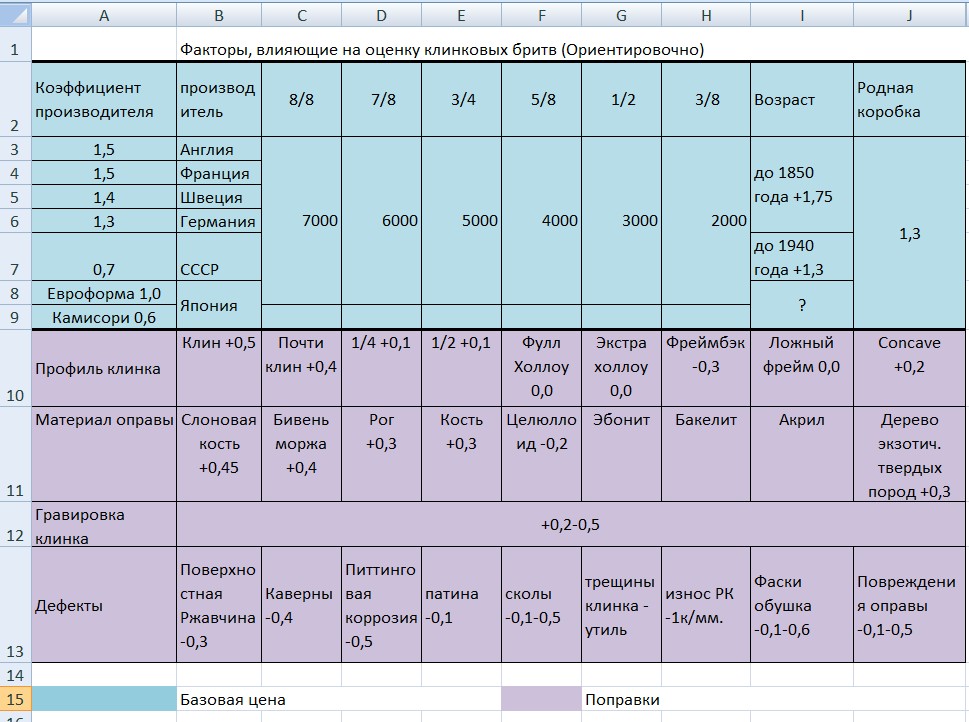Select the 'Родная коробка' header cell

click(x=909, y=99)
